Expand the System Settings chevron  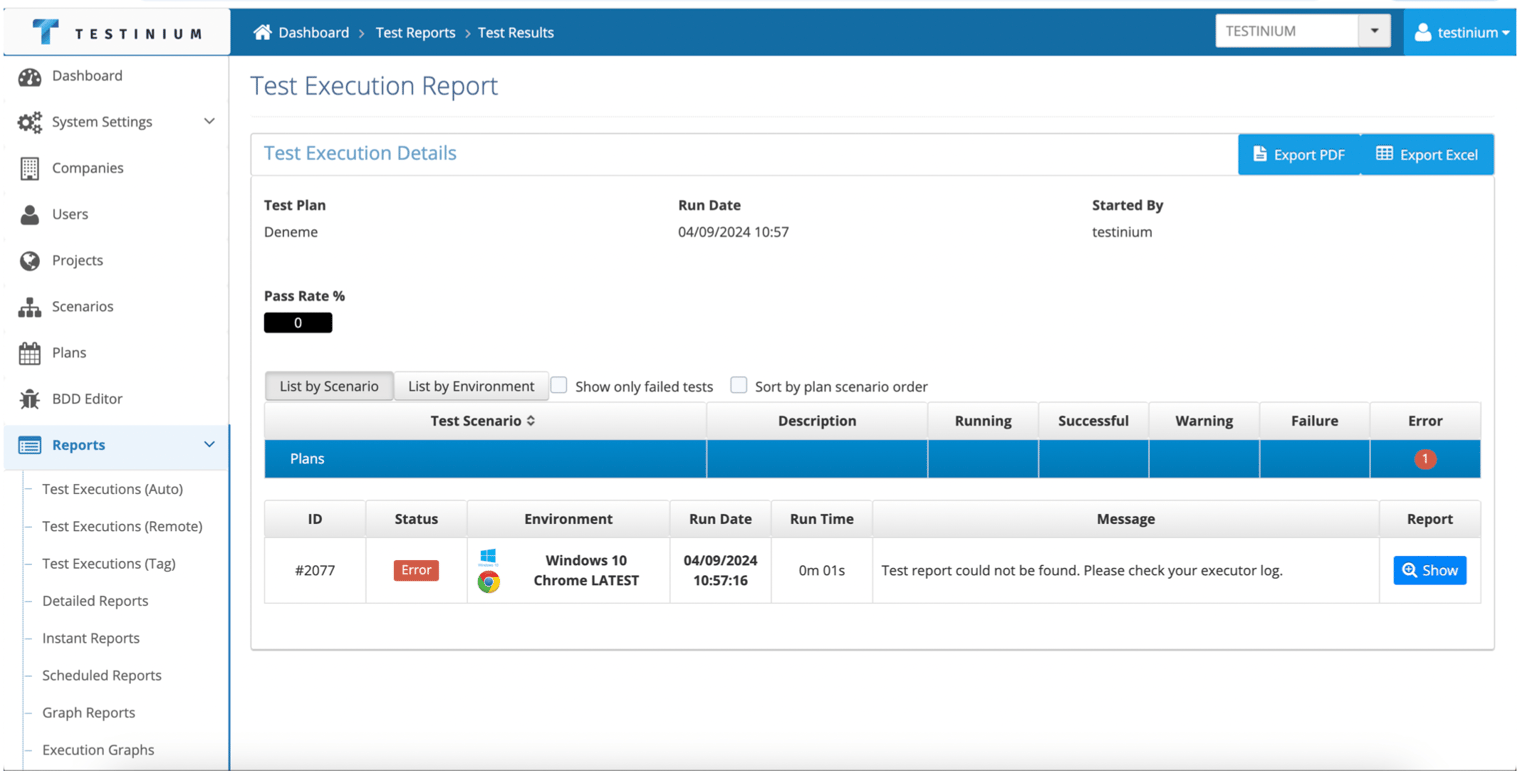[x=209, y=122]
